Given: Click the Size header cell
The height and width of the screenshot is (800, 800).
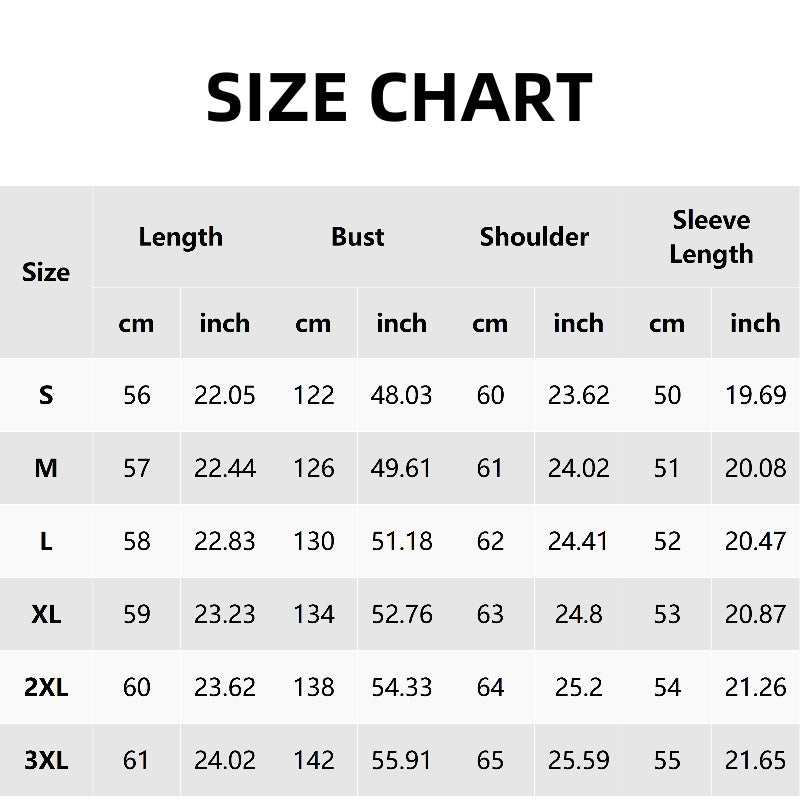Looking at the screenshot, I should click(x=46, y=272).
